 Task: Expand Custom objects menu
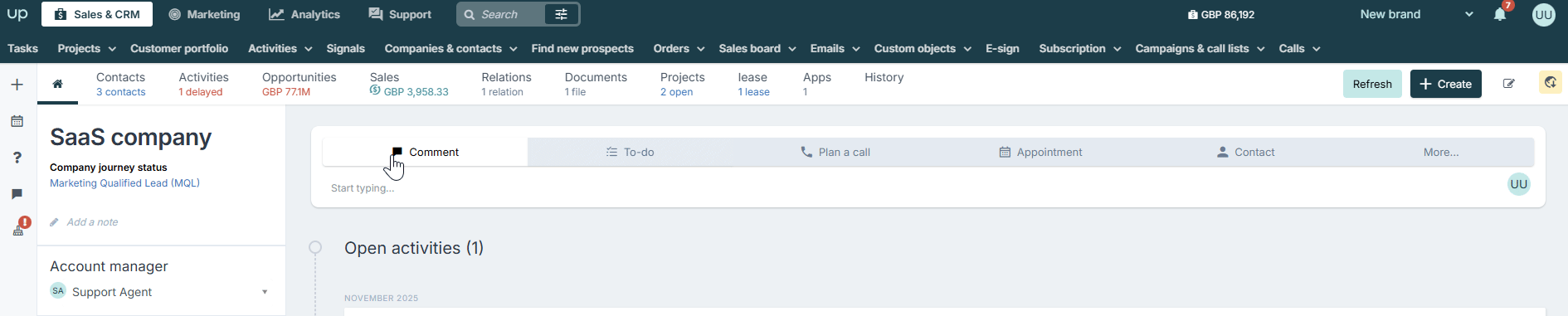tap(922, 49)
